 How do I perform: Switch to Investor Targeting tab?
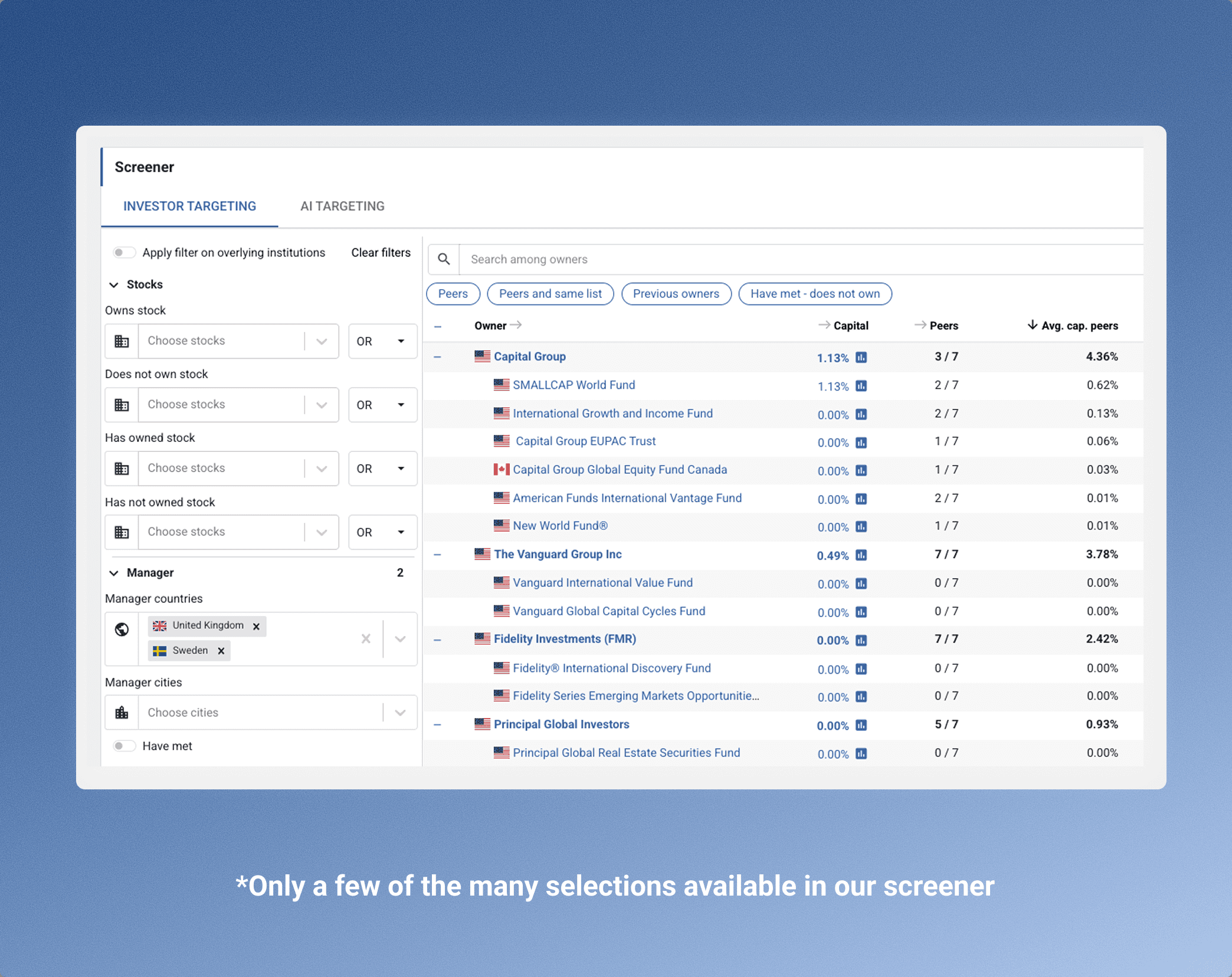tap(189, 206)
